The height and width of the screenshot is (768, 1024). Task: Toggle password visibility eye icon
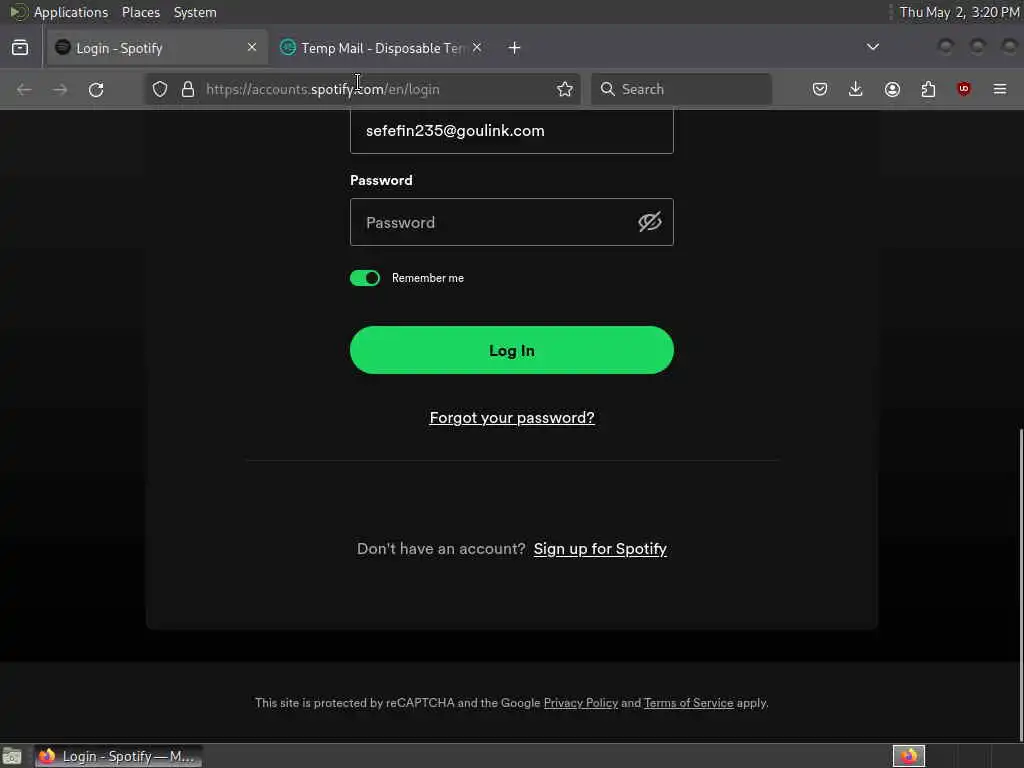click(x=650, y=222)
